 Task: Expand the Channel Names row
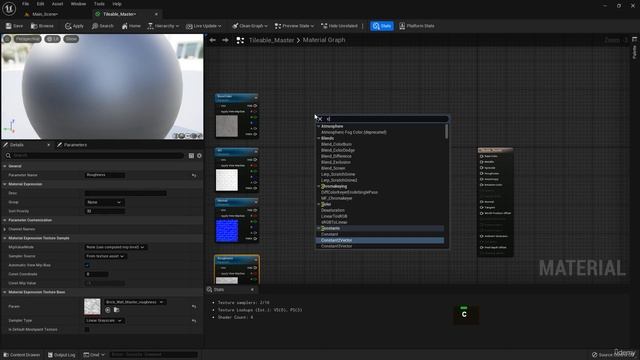pyautogui.click(x=5, y=229)
